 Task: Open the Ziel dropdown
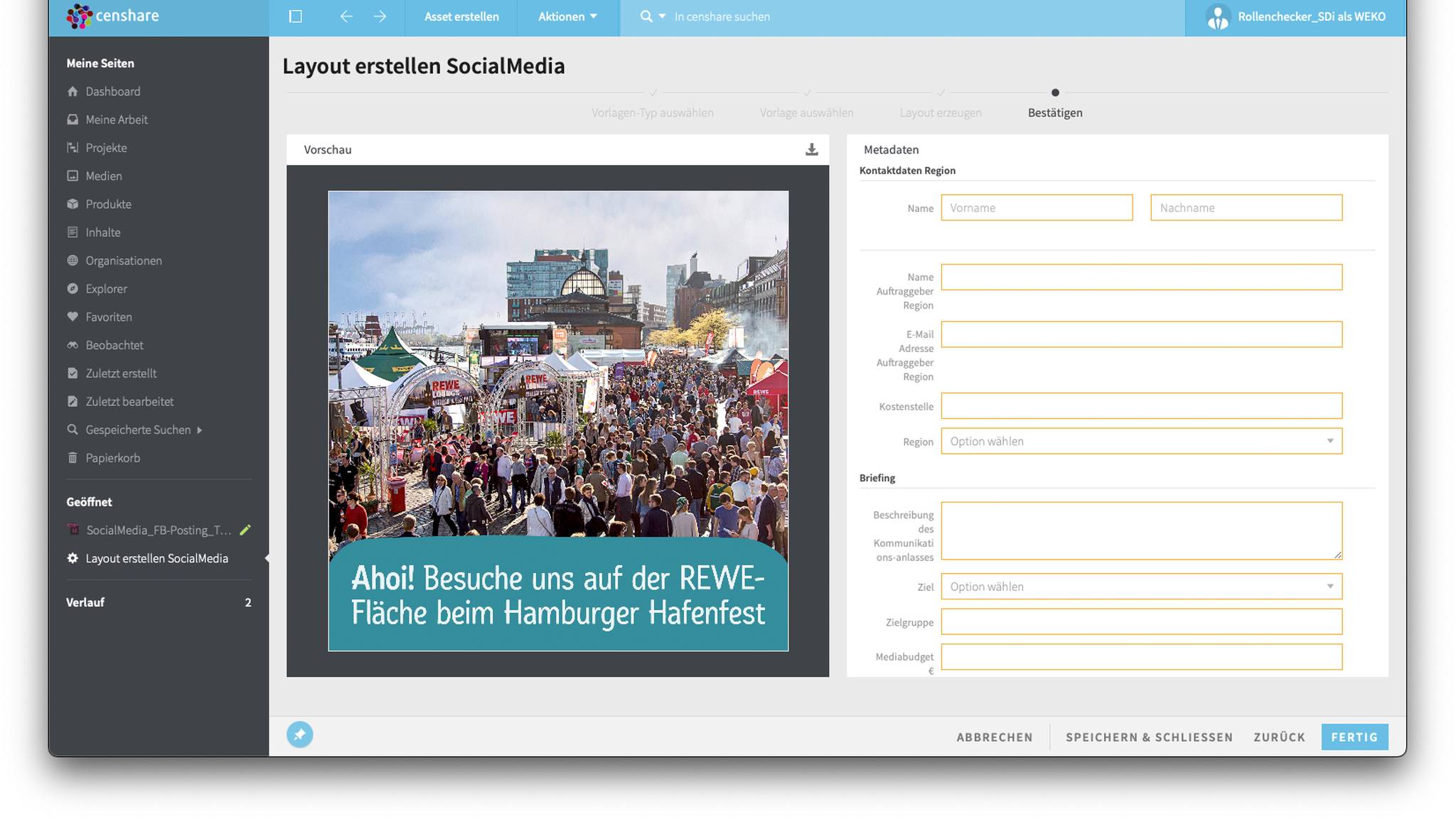(x=1142, y=587)
